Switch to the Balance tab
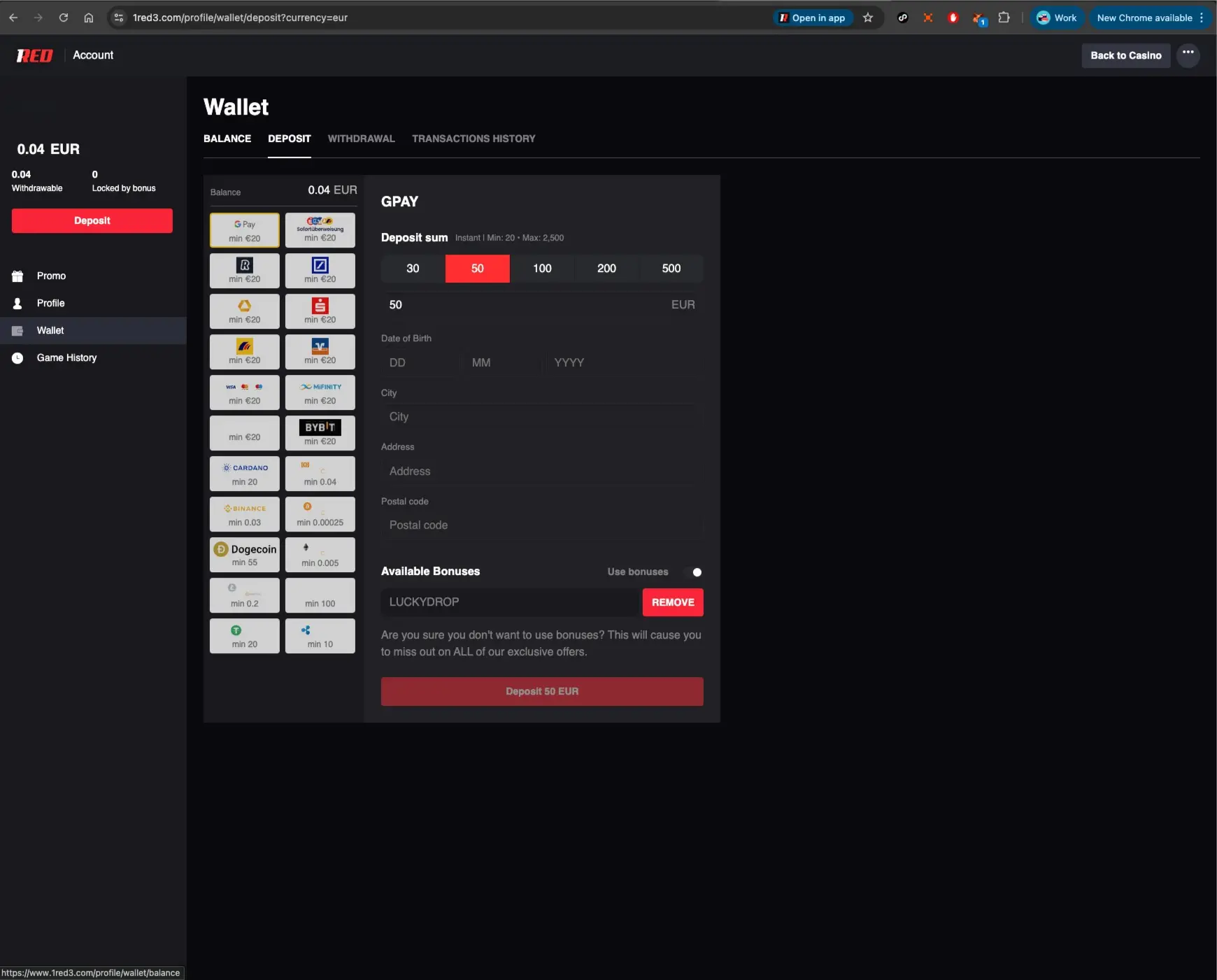Image resolution: width=1217 pixels, height=980 pixels. (227, 139)
